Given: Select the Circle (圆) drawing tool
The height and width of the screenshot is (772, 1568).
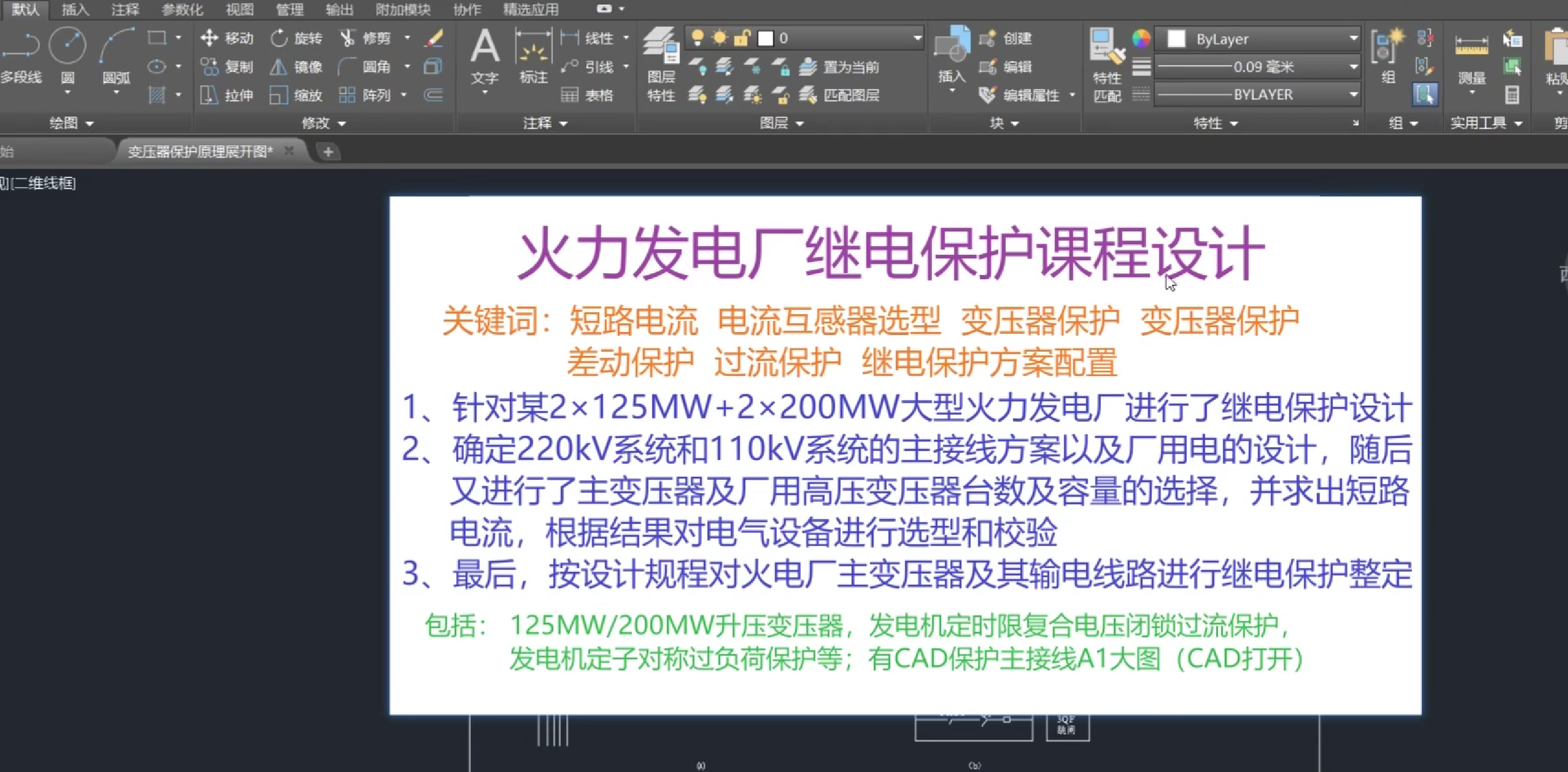Looking at the screenshot, I should pyautogui.click(x=67, y=46).
